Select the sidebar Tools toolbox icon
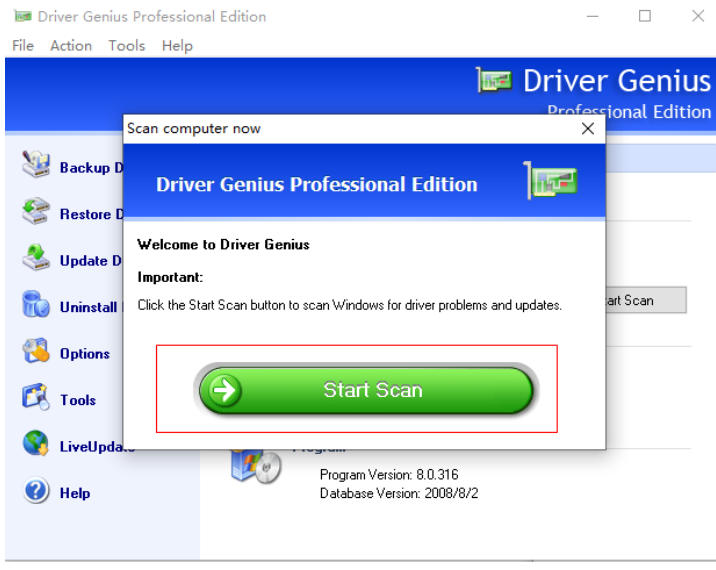Image resolution: width=716 pixels, height=570 pixels. pos(36,399)
